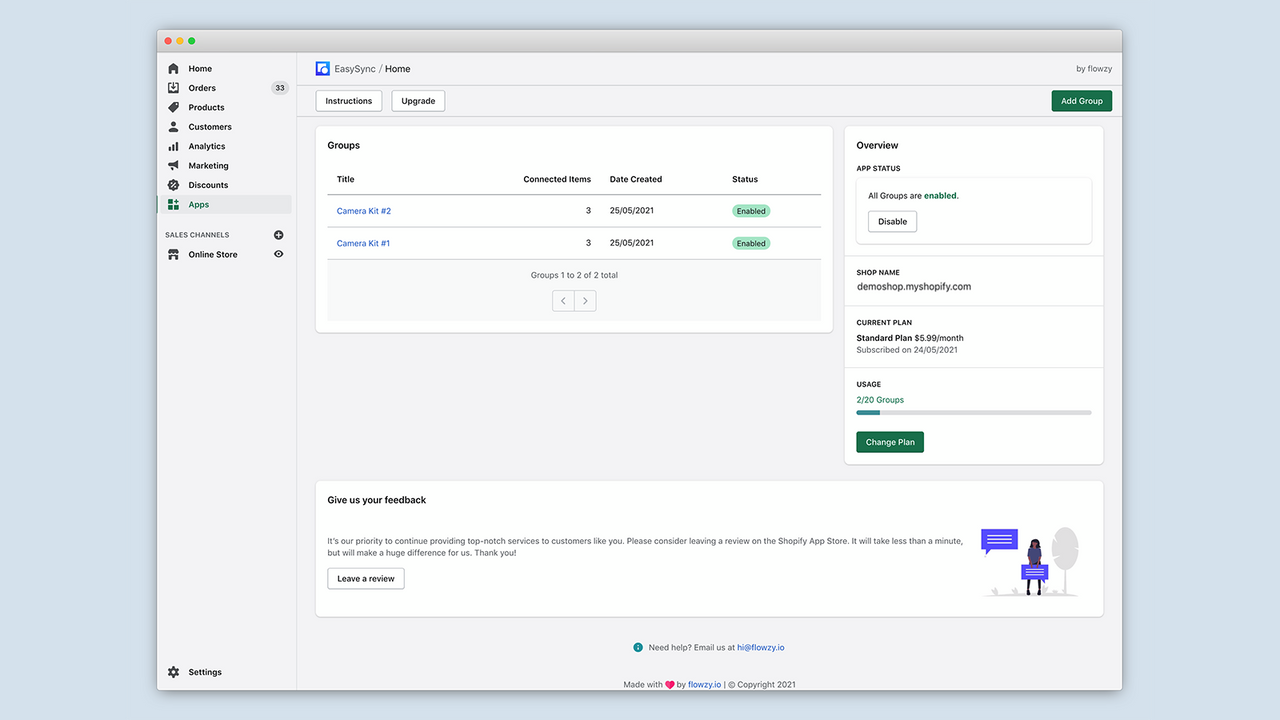
Task: Expand sales channels with the plus icon
Action: 278,234
